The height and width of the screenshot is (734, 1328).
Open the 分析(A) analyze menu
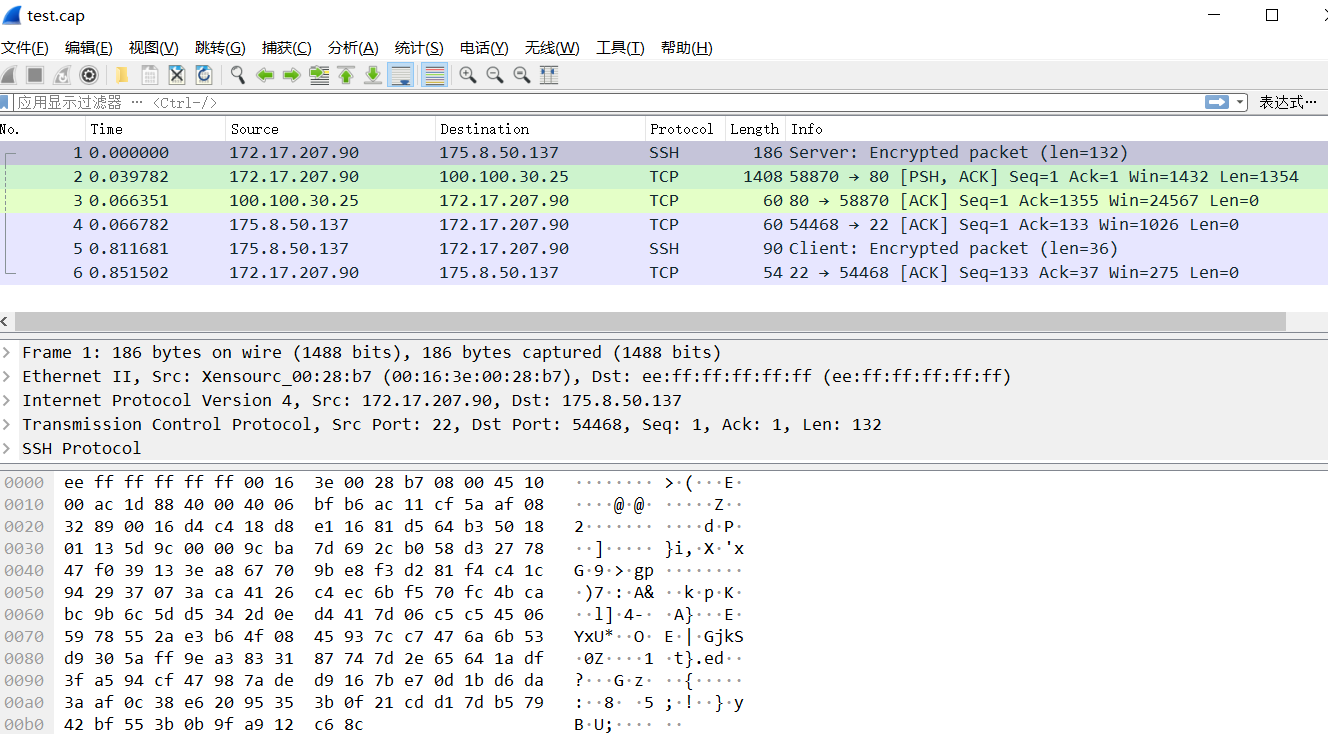point(353,48)
